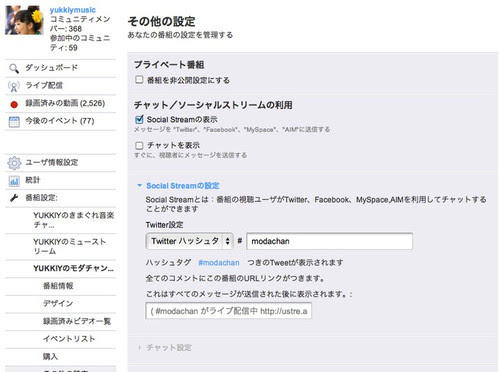Click the その他の設定 page heading
The image size is (500, 372).
161,21
